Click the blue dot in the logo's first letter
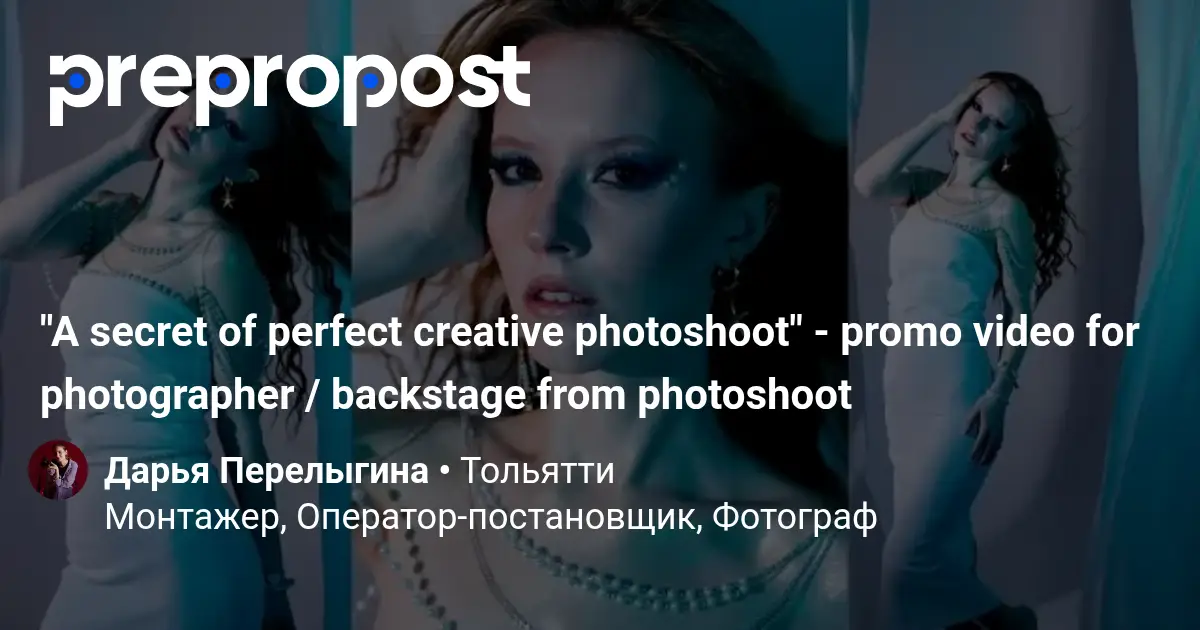This screenshot has width=1200, height=630. point(75,80)
